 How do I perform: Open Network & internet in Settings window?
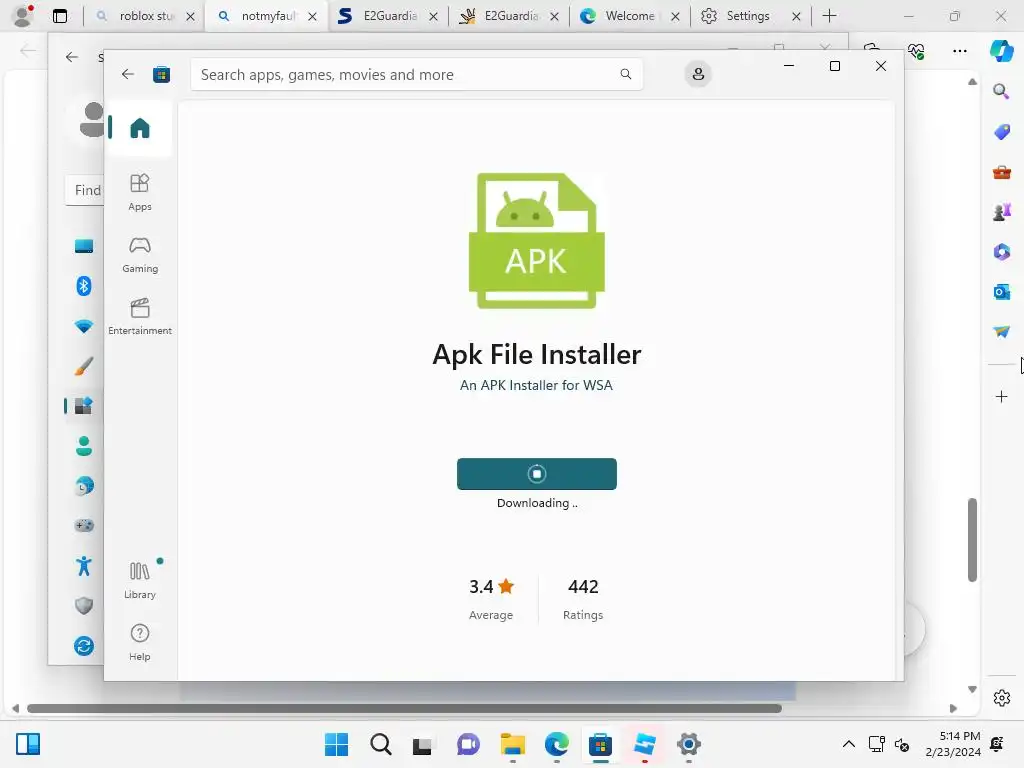84,326
